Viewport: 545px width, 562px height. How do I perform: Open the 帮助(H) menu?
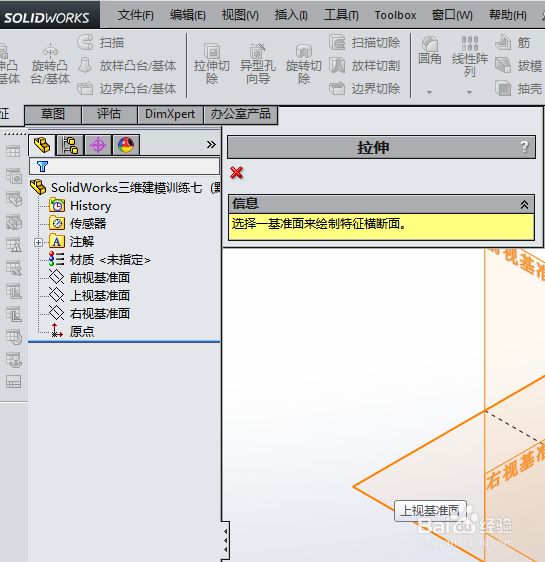tap(508, 15)
